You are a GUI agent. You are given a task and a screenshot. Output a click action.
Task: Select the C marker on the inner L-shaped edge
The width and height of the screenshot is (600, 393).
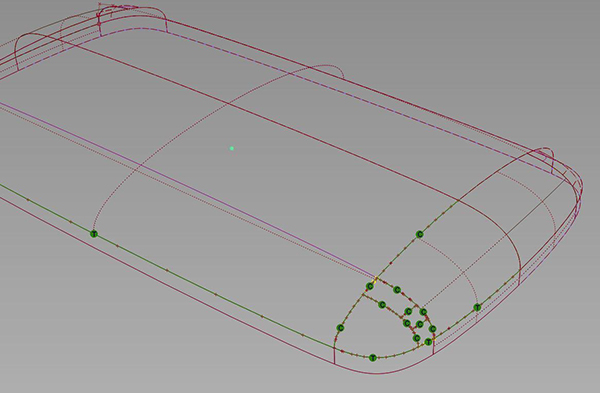click(382, 305)
